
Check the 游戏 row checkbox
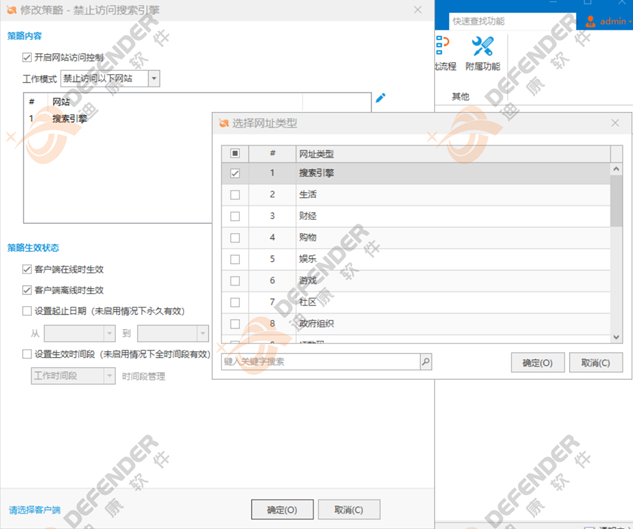coord(235,281)
